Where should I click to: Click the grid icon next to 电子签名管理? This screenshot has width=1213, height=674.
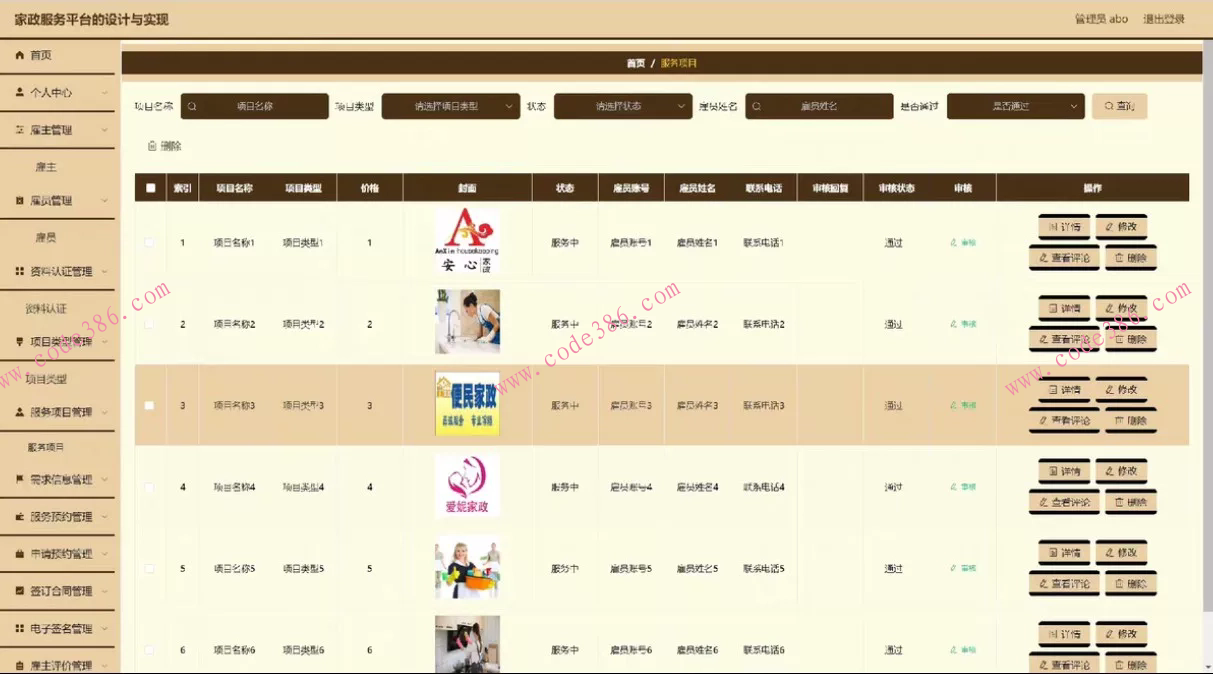pos(20,629)
